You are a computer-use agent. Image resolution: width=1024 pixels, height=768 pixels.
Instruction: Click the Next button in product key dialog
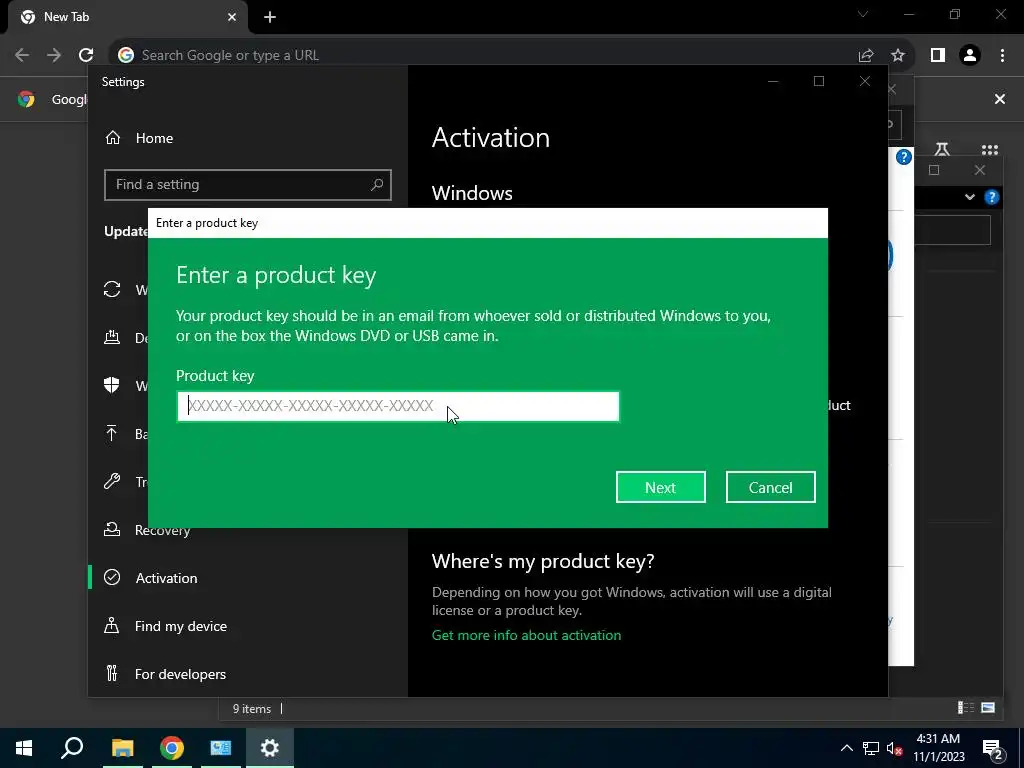[660, 487]
